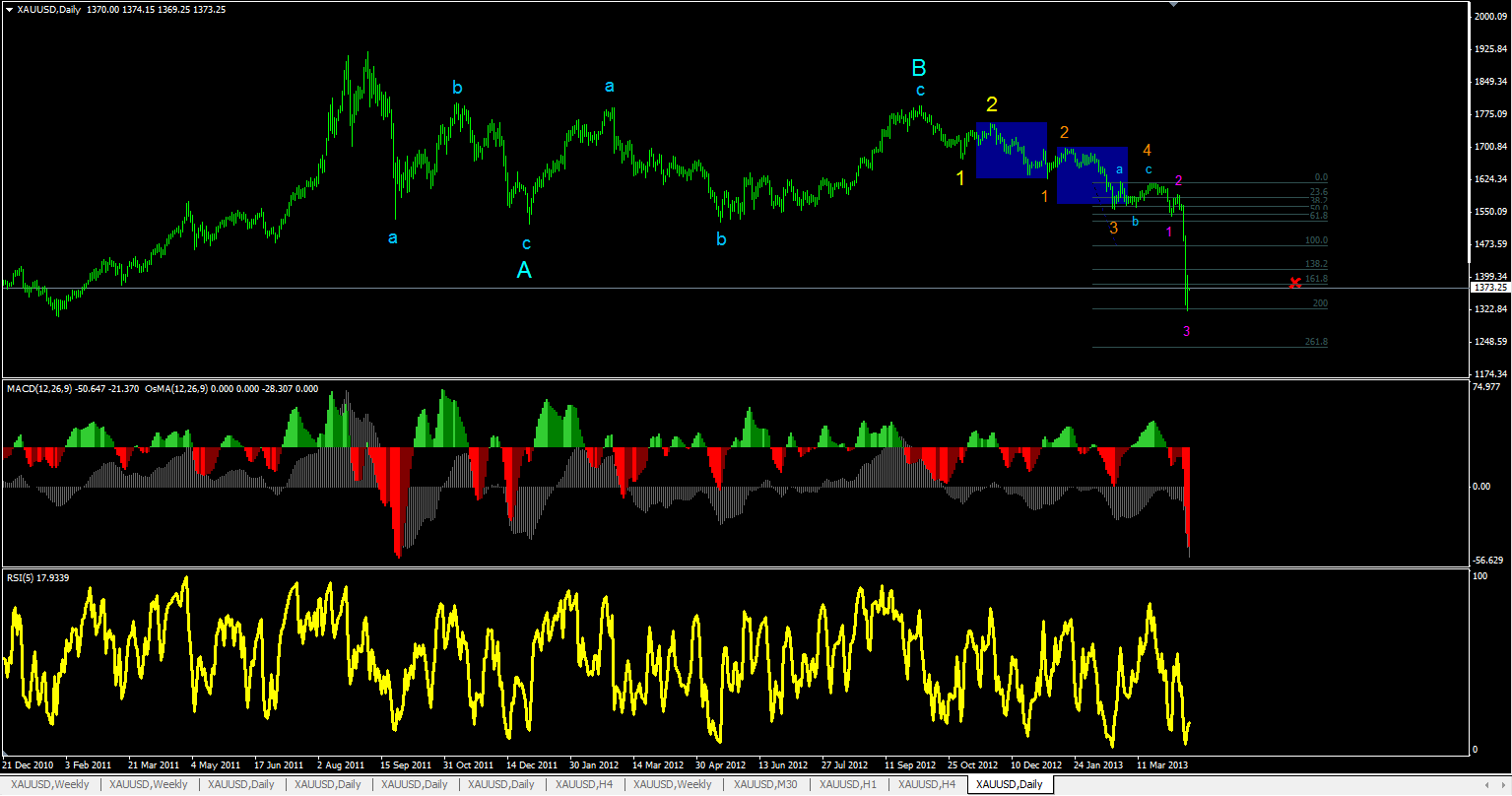This screenshot has height=796, width=1512.
Task: Click the 74.977 value on the MACD scale
Action: (1488, 387)
